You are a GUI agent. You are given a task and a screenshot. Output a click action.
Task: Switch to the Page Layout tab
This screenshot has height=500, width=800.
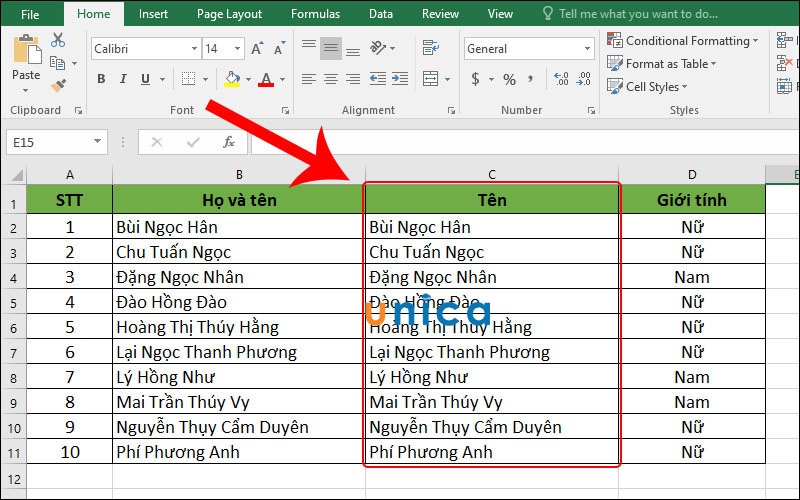[x=229, y=14]
